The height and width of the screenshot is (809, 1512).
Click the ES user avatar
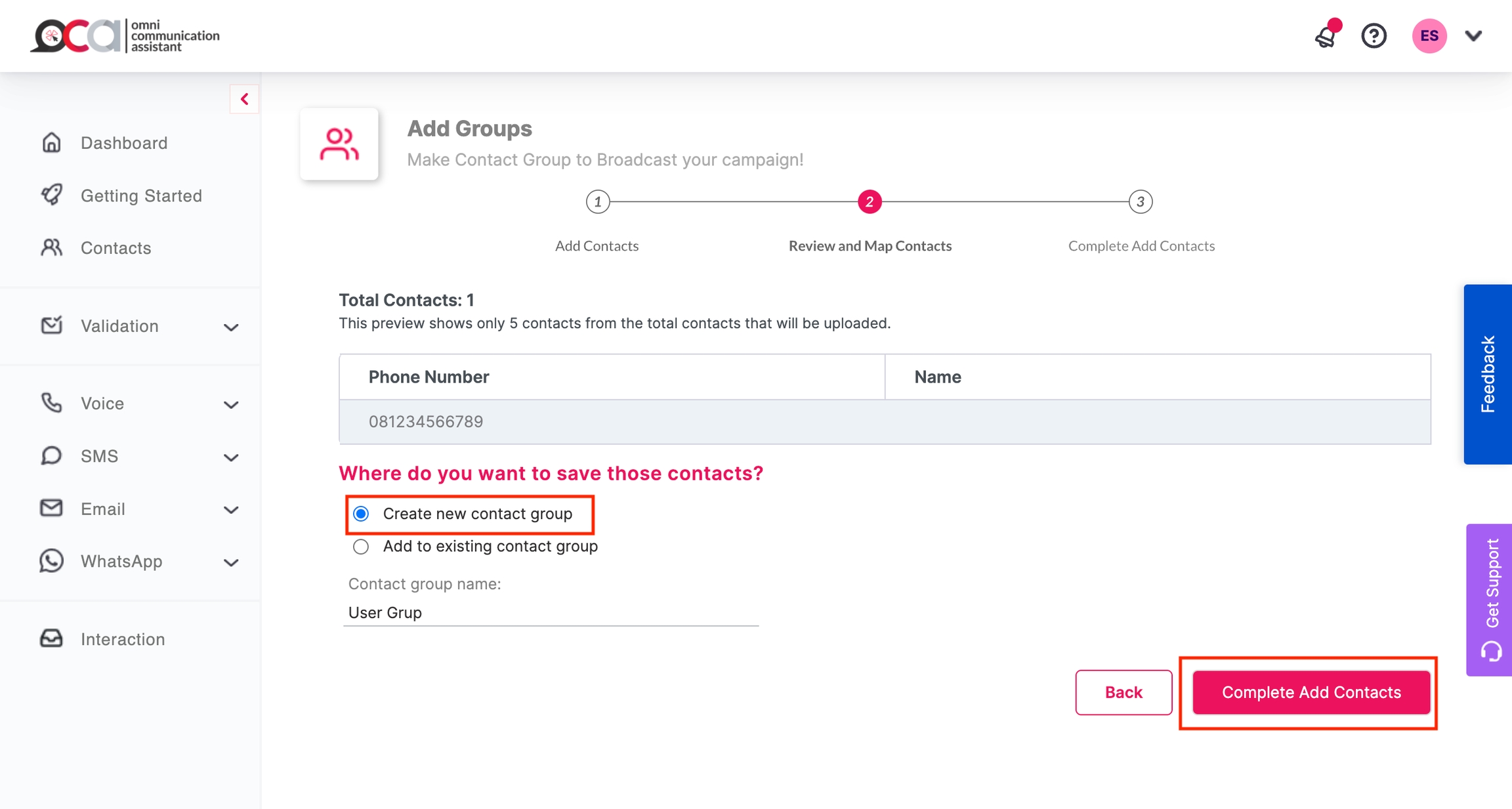pyautogui.click(x=1429, y=35)
